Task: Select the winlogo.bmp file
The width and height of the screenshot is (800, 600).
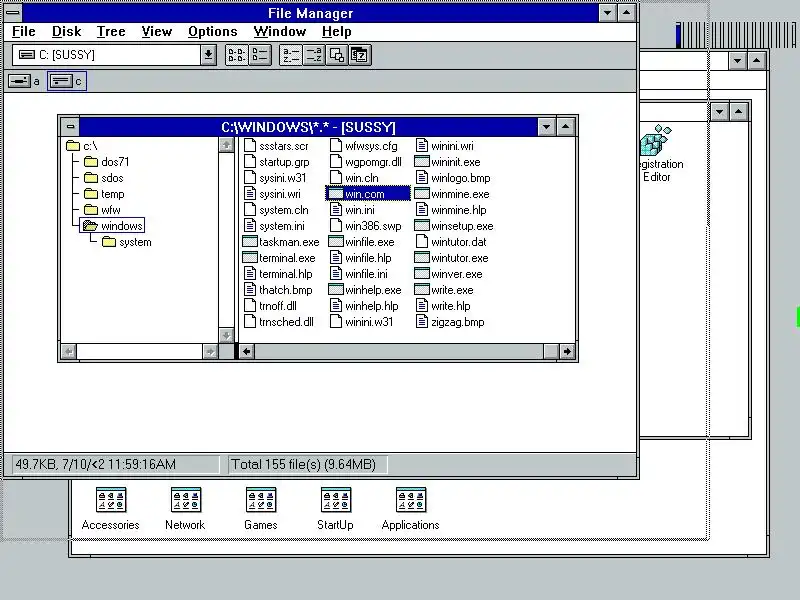Action: (x=453, y=178)
